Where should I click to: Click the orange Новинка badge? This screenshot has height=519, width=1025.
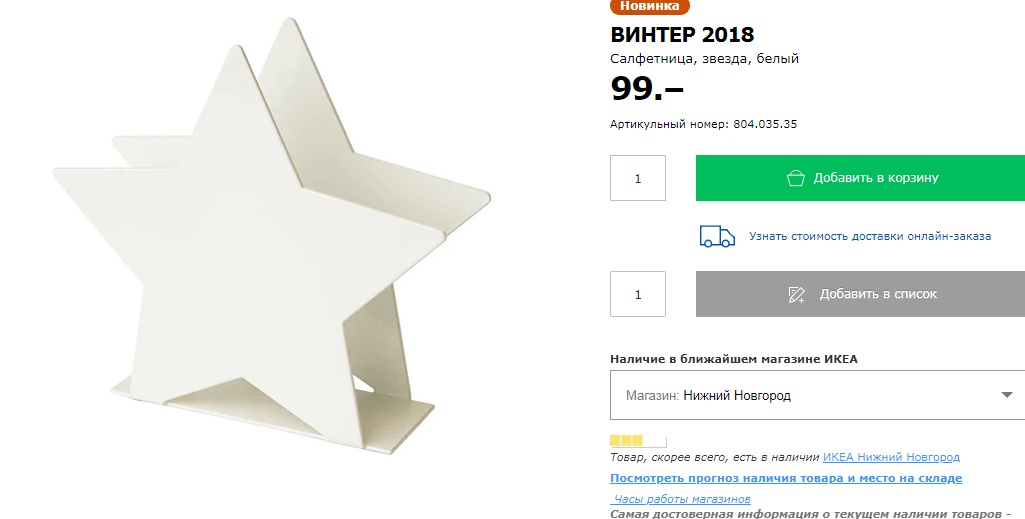[x=649, y=7]
